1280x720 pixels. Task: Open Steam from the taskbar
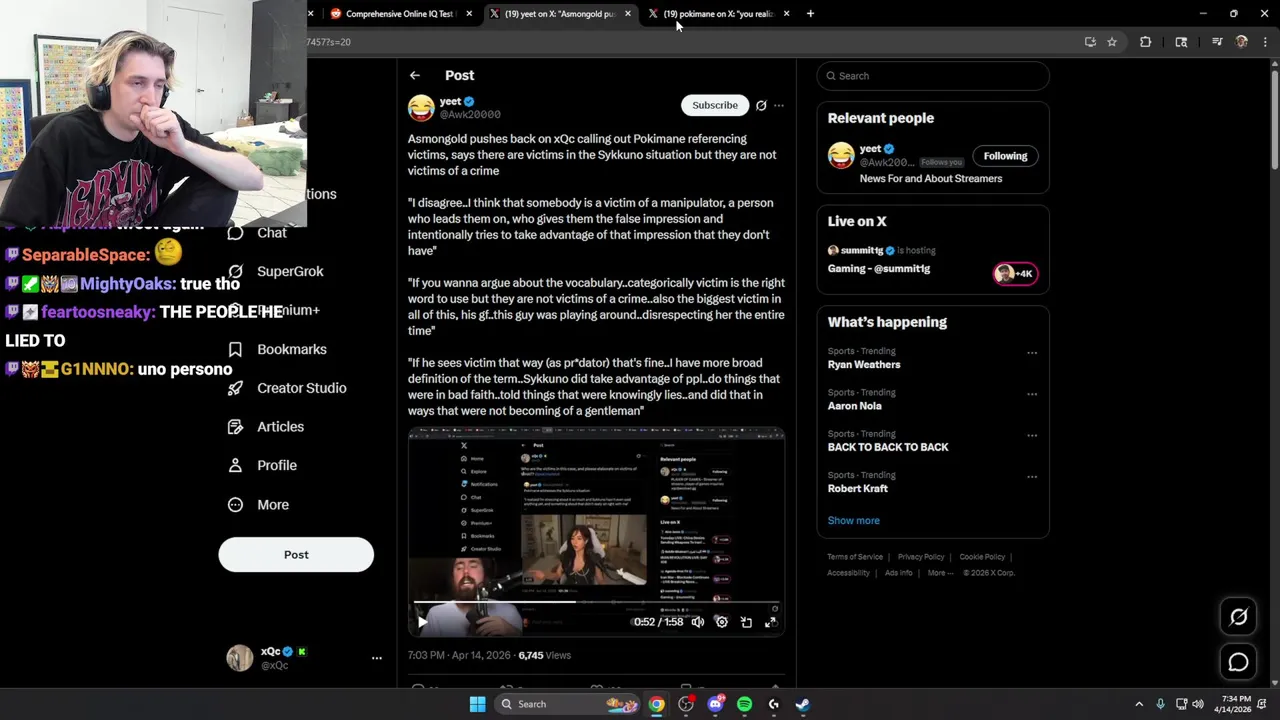click(x=802, y=704)
